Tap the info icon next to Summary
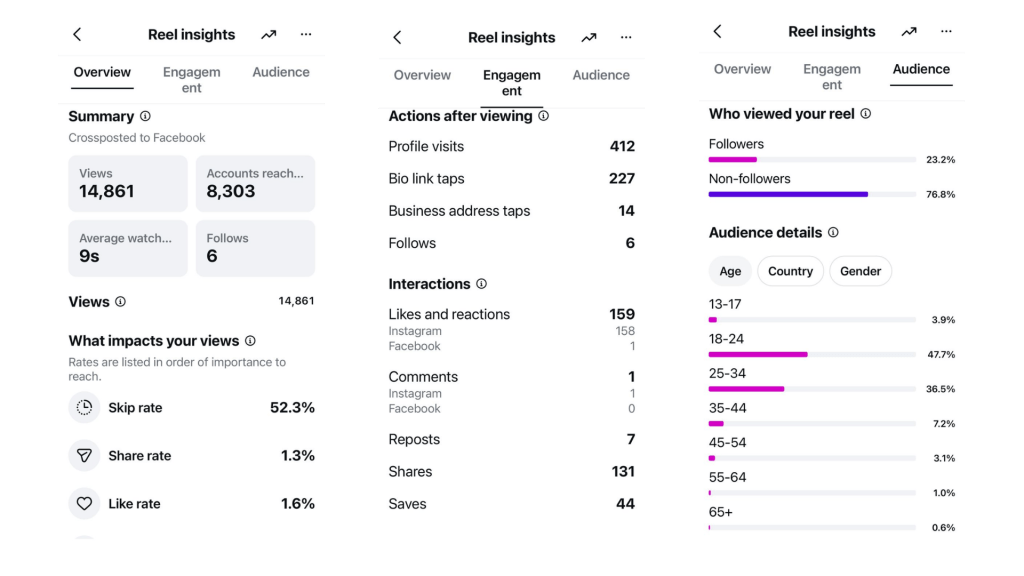This screenshot has width=1024, height=576. [x=145, y=116]
